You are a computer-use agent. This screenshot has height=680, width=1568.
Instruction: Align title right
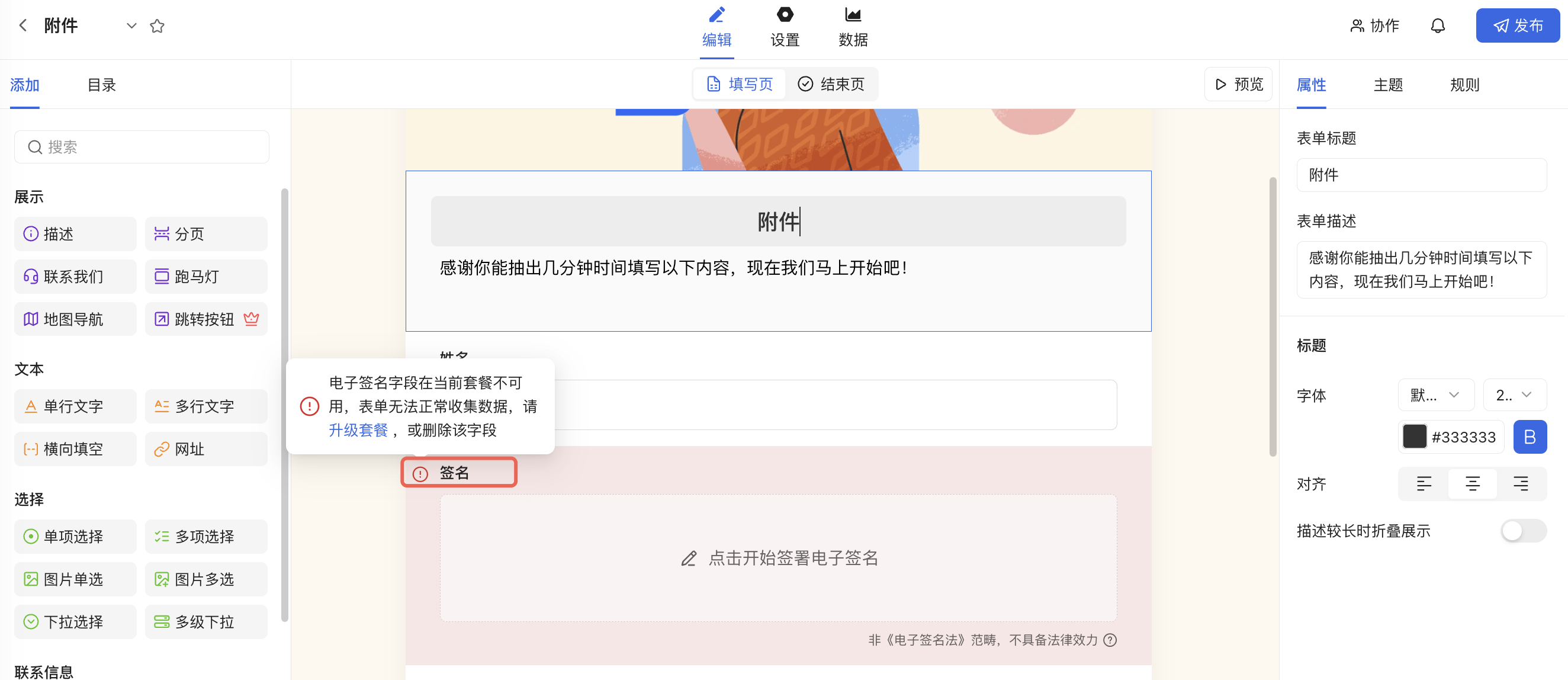(1521, 484)
